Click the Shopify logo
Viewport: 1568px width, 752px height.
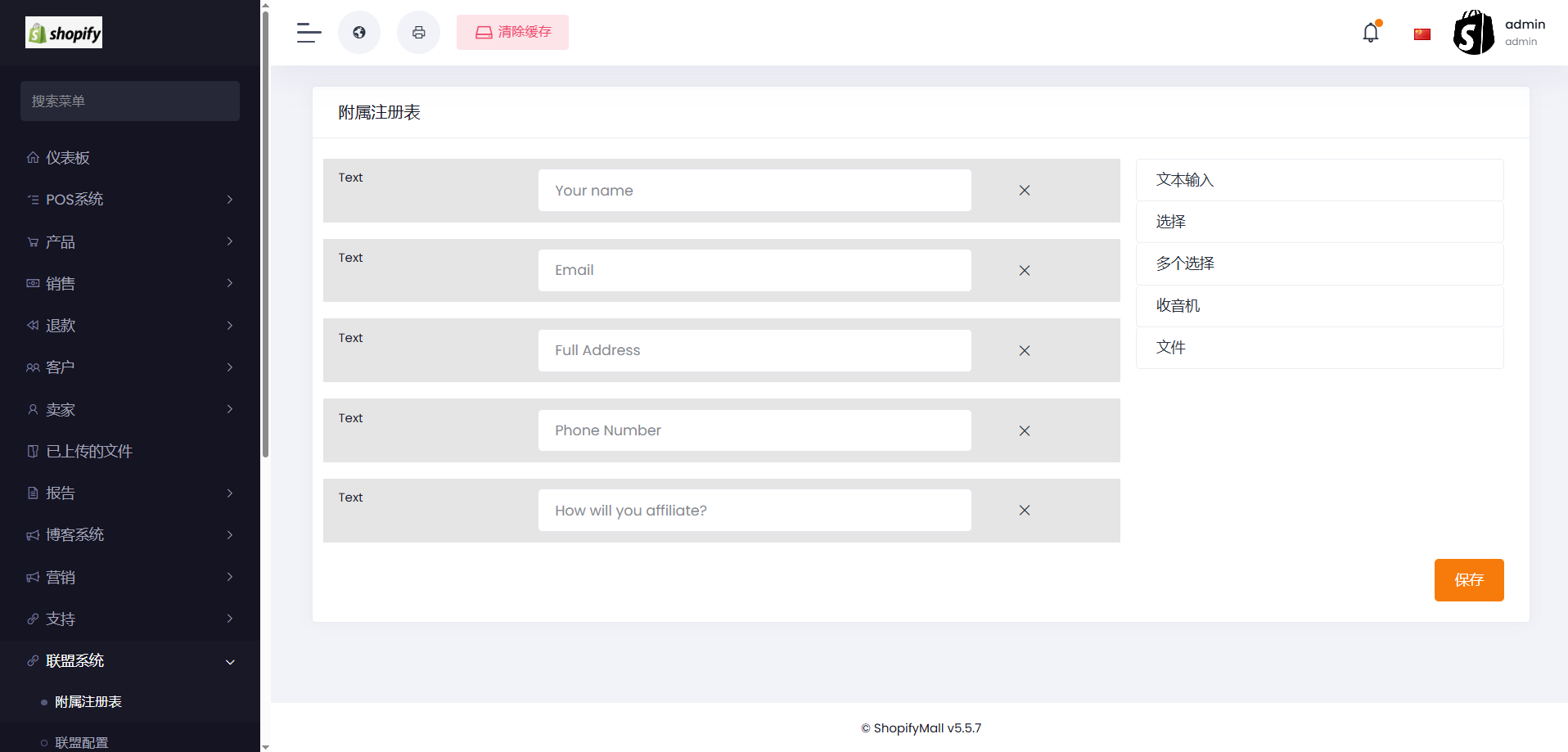(64, 33)
